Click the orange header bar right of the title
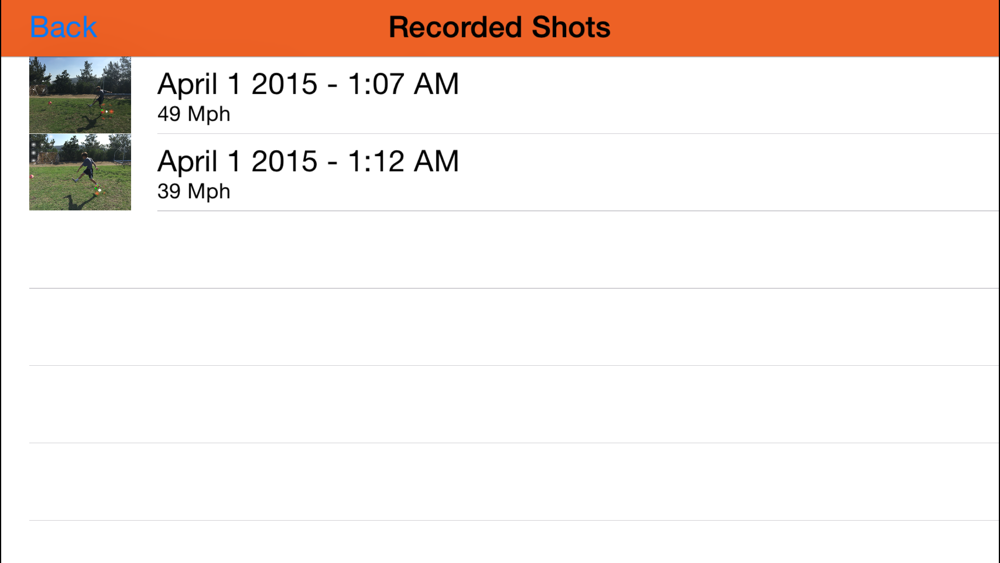This screenshot has width=1000, height=563. (800, 27)
